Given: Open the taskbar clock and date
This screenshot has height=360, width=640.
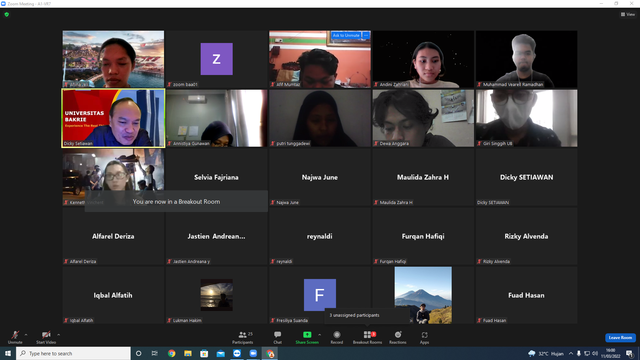Looking at the screenshot, I should click(x=611, y=353).
